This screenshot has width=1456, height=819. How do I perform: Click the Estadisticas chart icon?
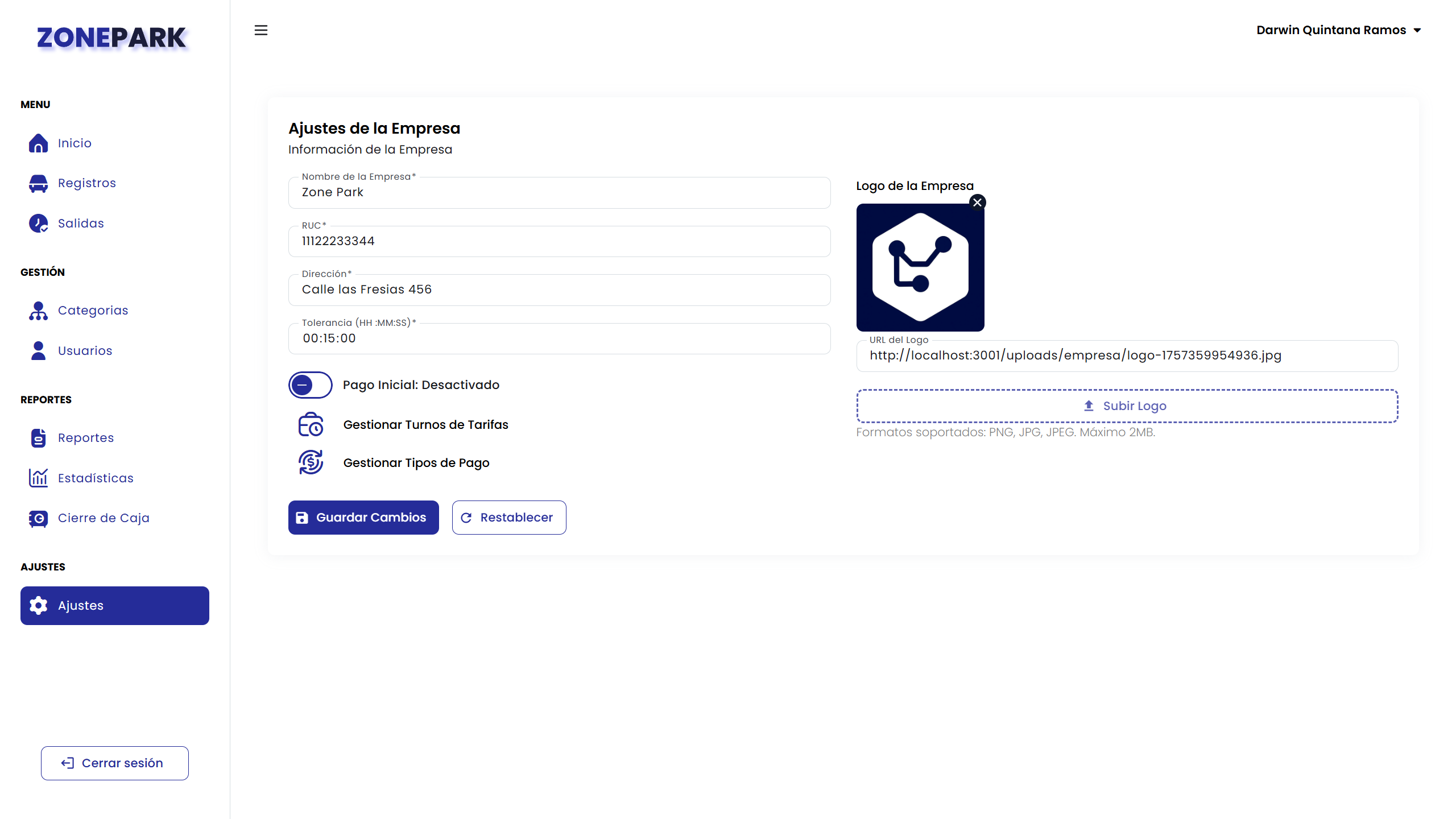tap(38, 478)
